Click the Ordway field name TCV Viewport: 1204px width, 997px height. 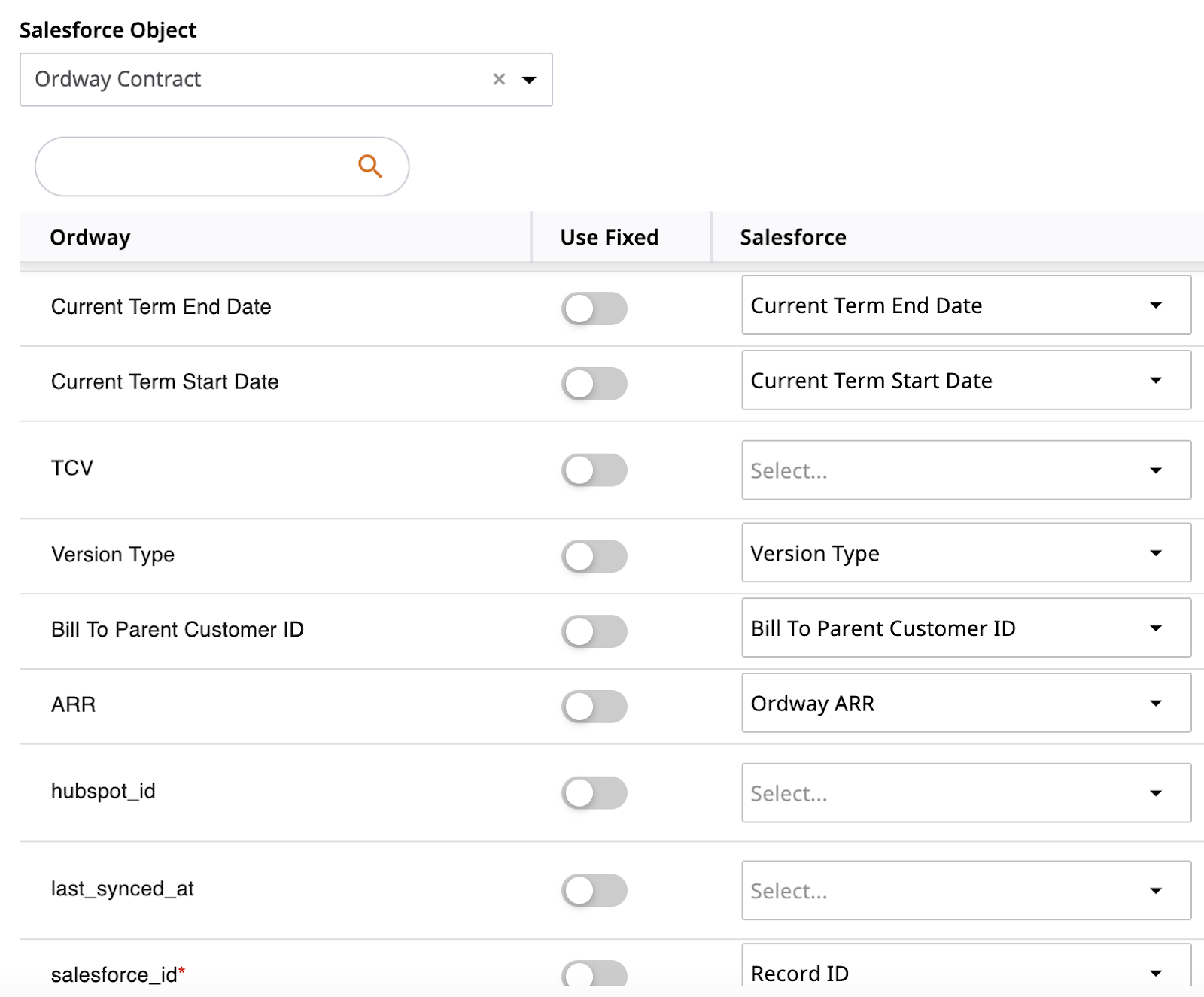[x=72, y=468]
